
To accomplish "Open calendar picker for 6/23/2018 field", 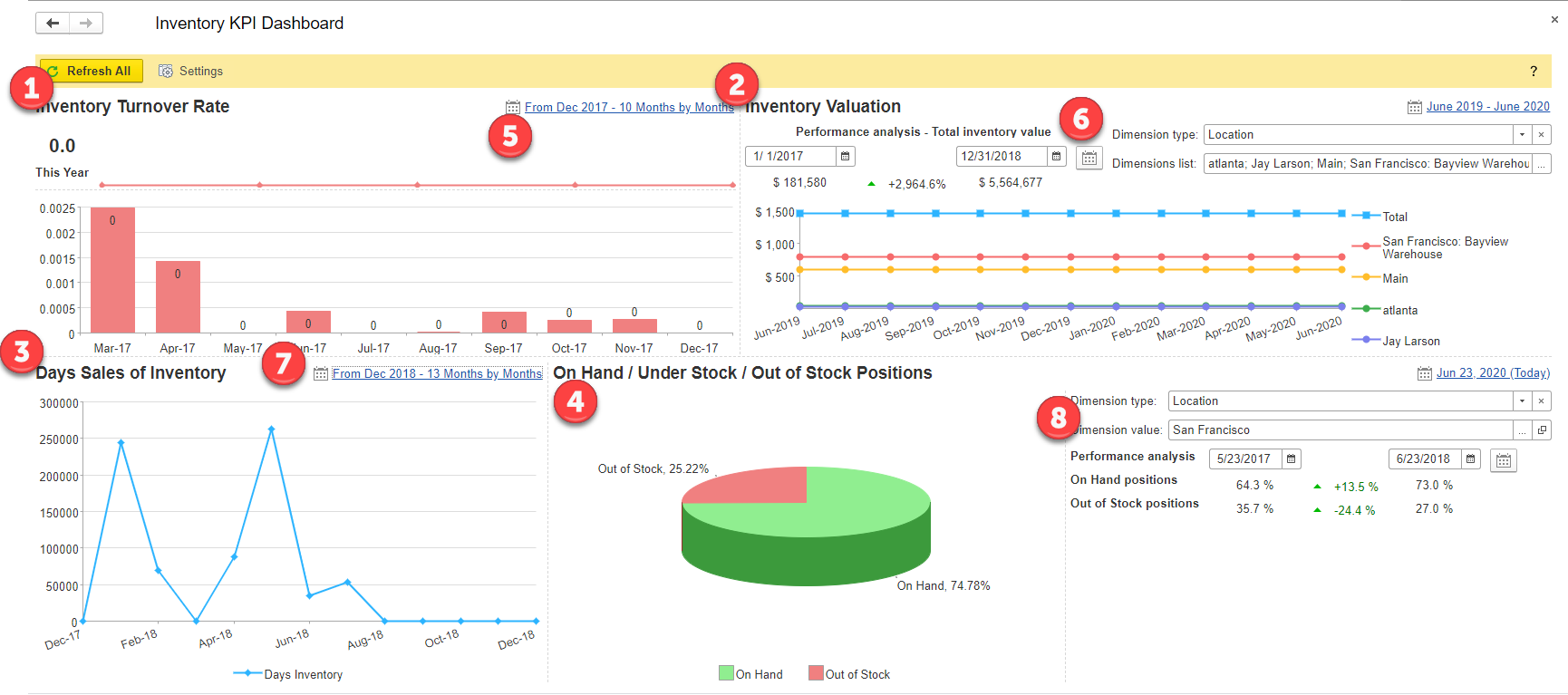I will click(x=1471, y=459).
